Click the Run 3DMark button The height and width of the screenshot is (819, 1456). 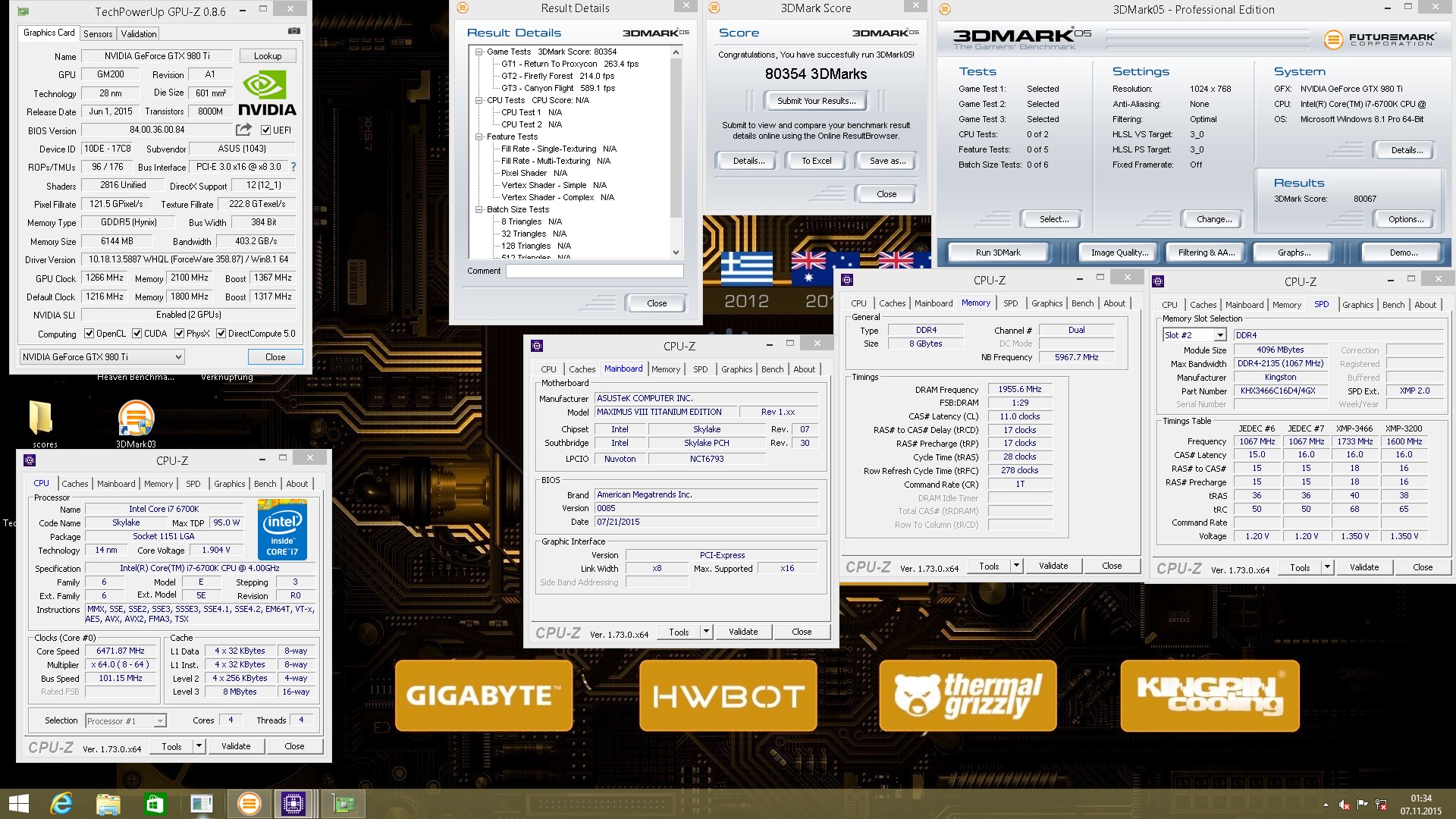[998, 253]
